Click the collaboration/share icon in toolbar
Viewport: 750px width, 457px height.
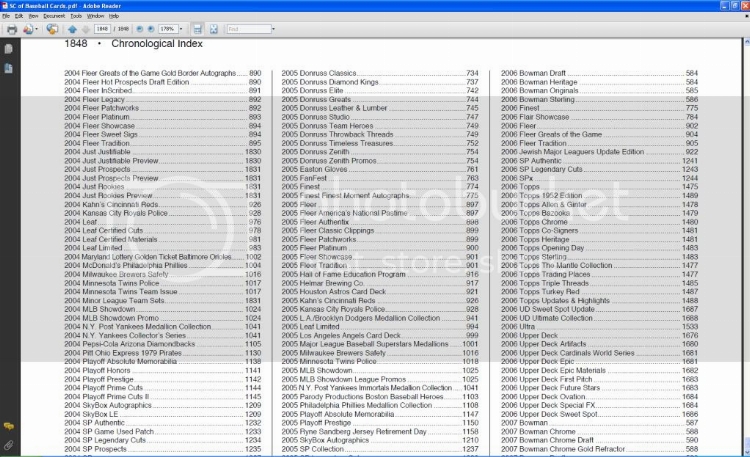tap(52, 29)
